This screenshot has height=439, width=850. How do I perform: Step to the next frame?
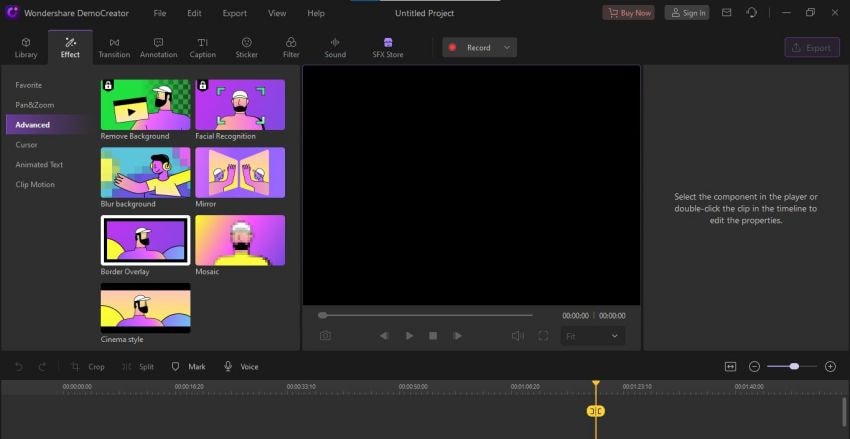pos(458,336)
